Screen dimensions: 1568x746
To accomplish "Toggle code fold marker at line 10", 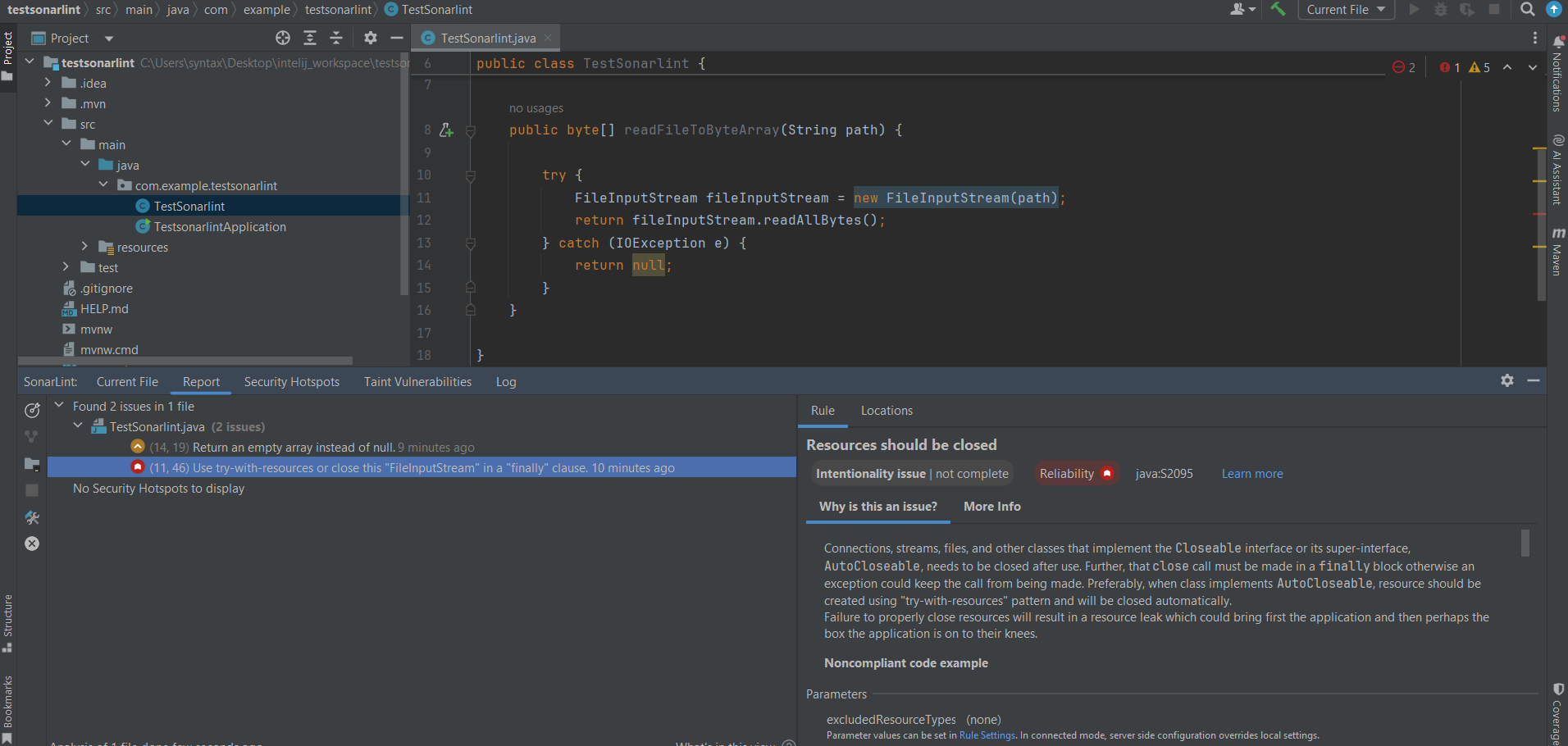I will [471, 175].
